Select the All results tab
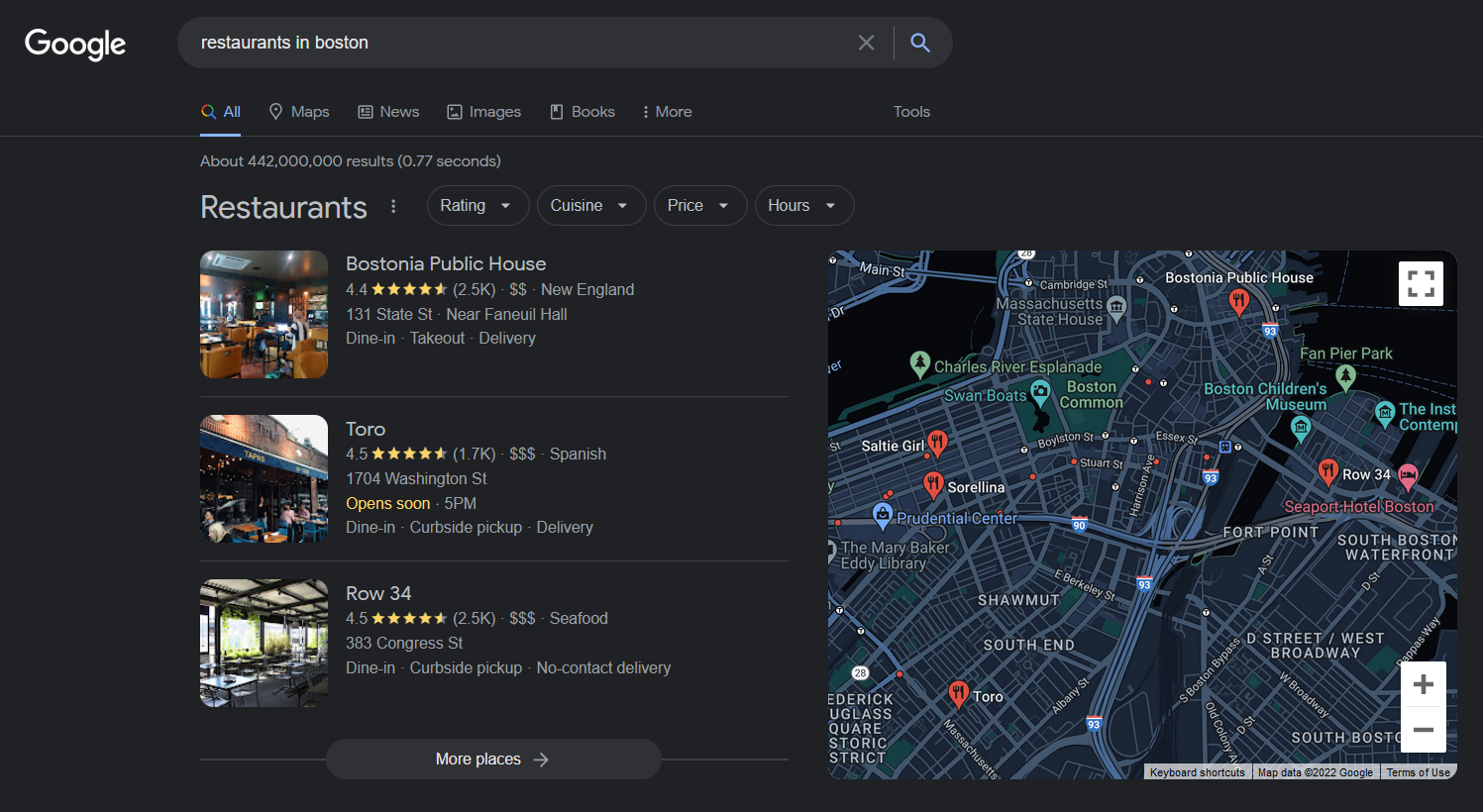 point(221,112)
